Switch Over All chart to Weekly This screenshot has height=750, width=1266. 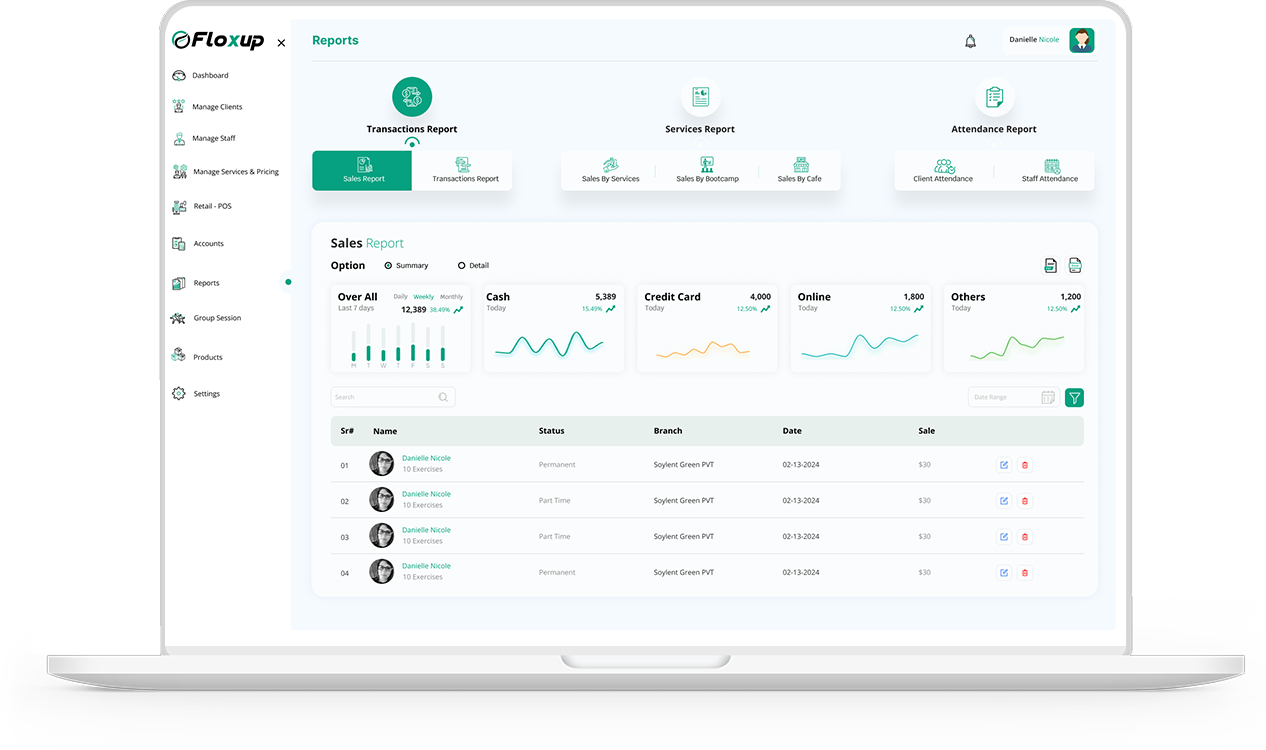(424, 297)
